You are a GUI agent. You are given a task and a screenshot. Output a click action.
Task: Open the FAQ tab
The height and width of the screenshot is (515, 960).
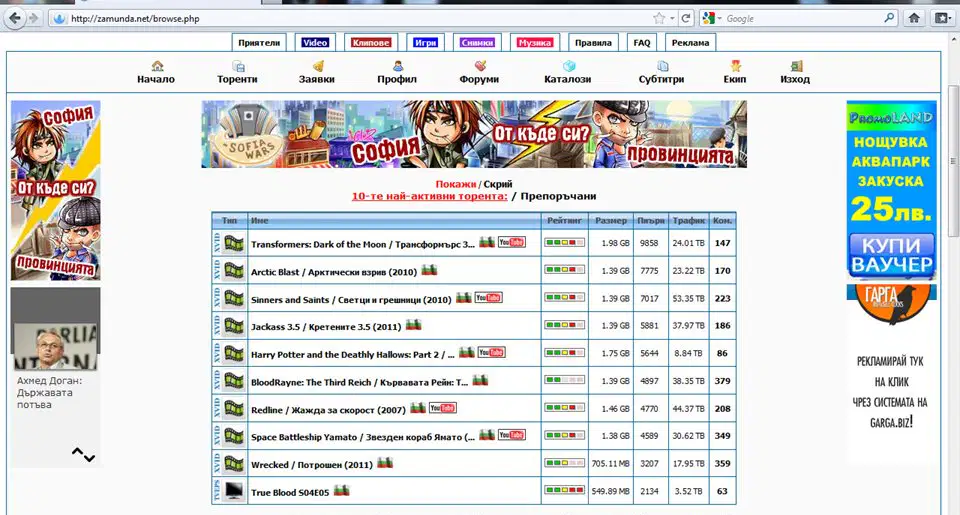(x=642, y=43)
